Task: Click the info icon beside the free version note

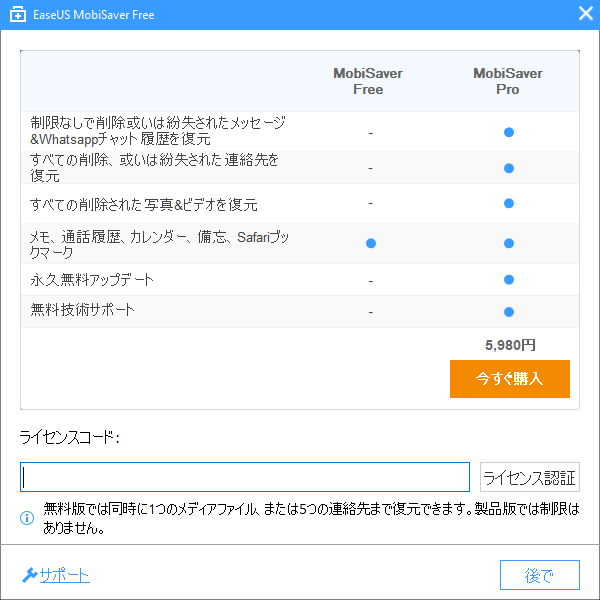Action: (27, 518)
